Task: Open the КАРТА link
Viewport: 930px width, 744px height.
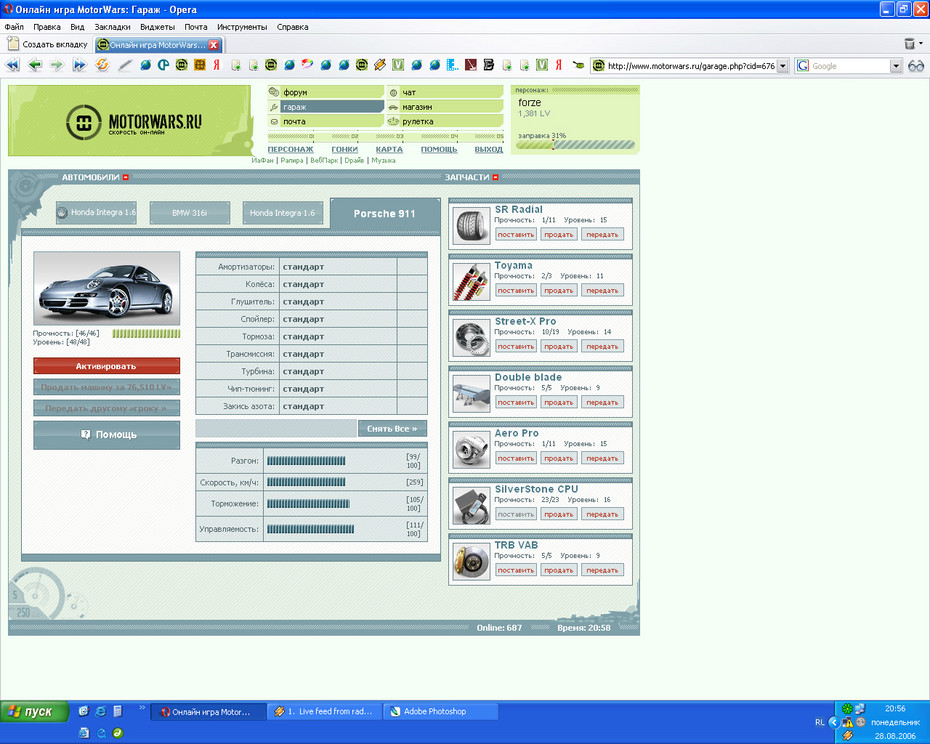Action: pyautogui.click(x=389, y=150)
